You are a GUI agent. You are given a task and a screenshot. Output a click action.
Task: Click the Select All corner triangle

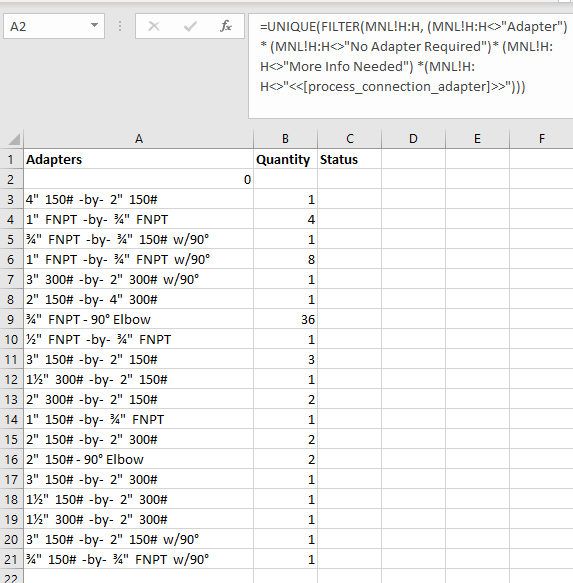click(x=13, y=139)
